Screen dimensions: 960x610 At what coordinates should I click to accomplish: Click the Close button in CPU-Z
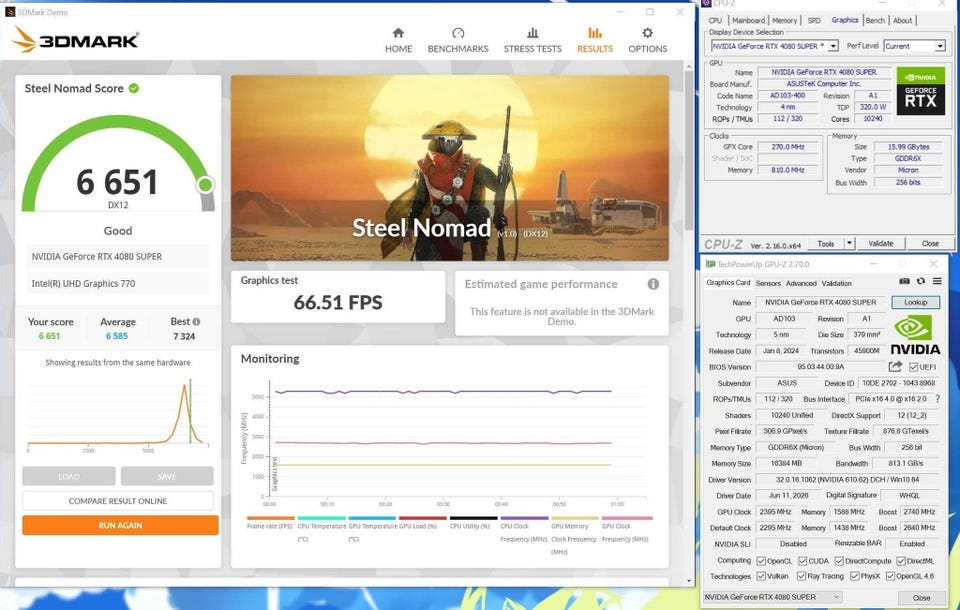929,243
